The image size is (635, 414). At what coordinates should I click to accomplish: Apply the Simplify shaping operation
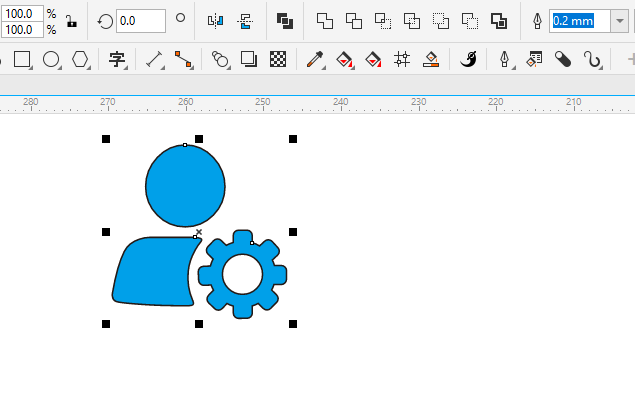412,21
